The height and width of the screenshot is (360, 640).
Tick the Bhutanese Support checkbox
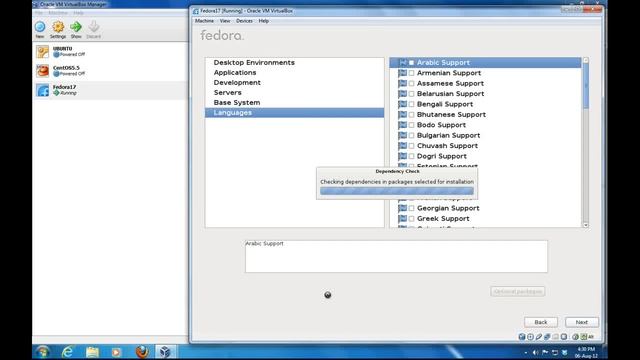(411, 115)
